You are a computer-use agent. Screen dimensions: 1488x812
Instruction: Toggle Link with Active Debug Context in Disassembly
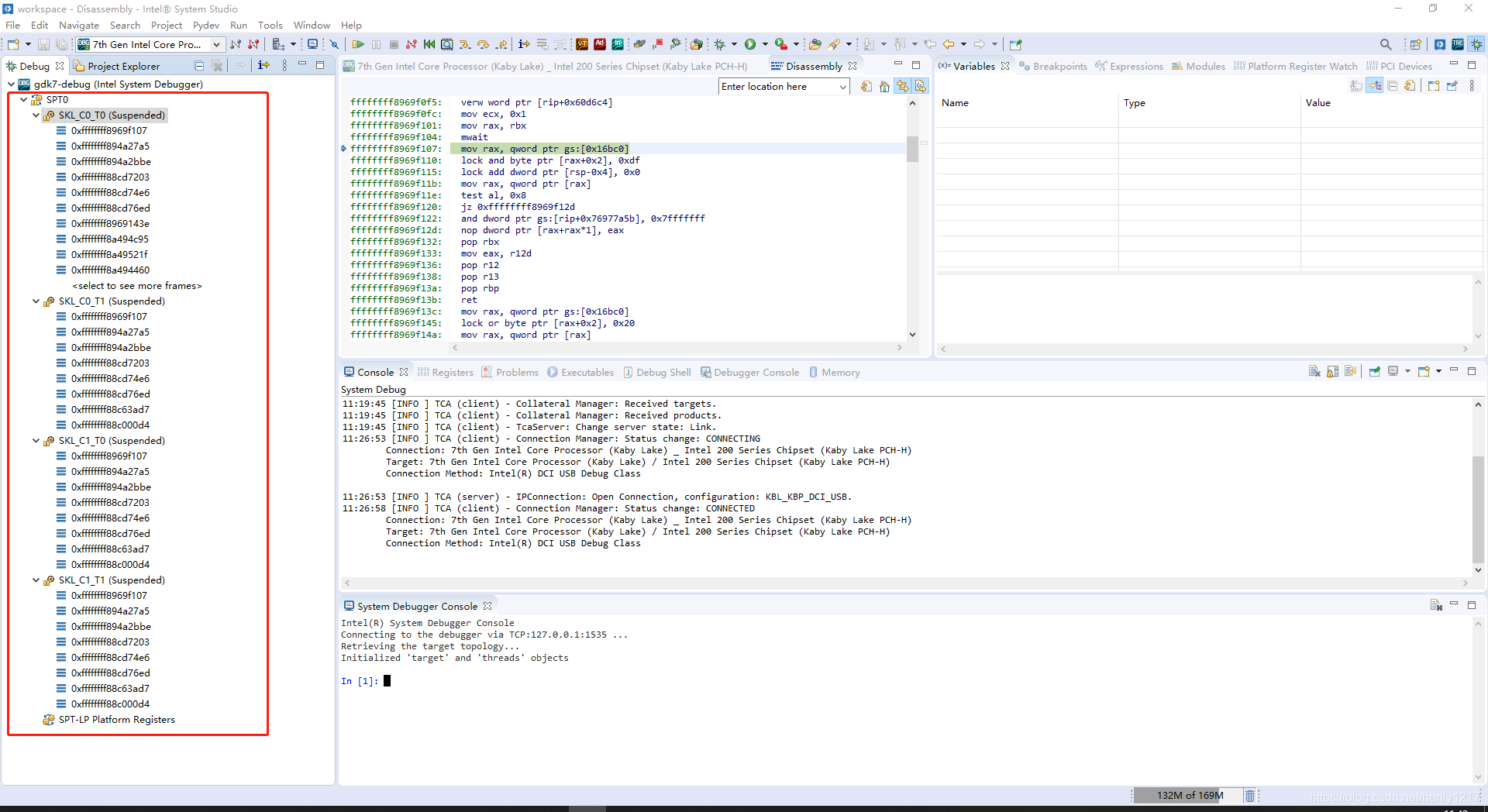(903, 87)
